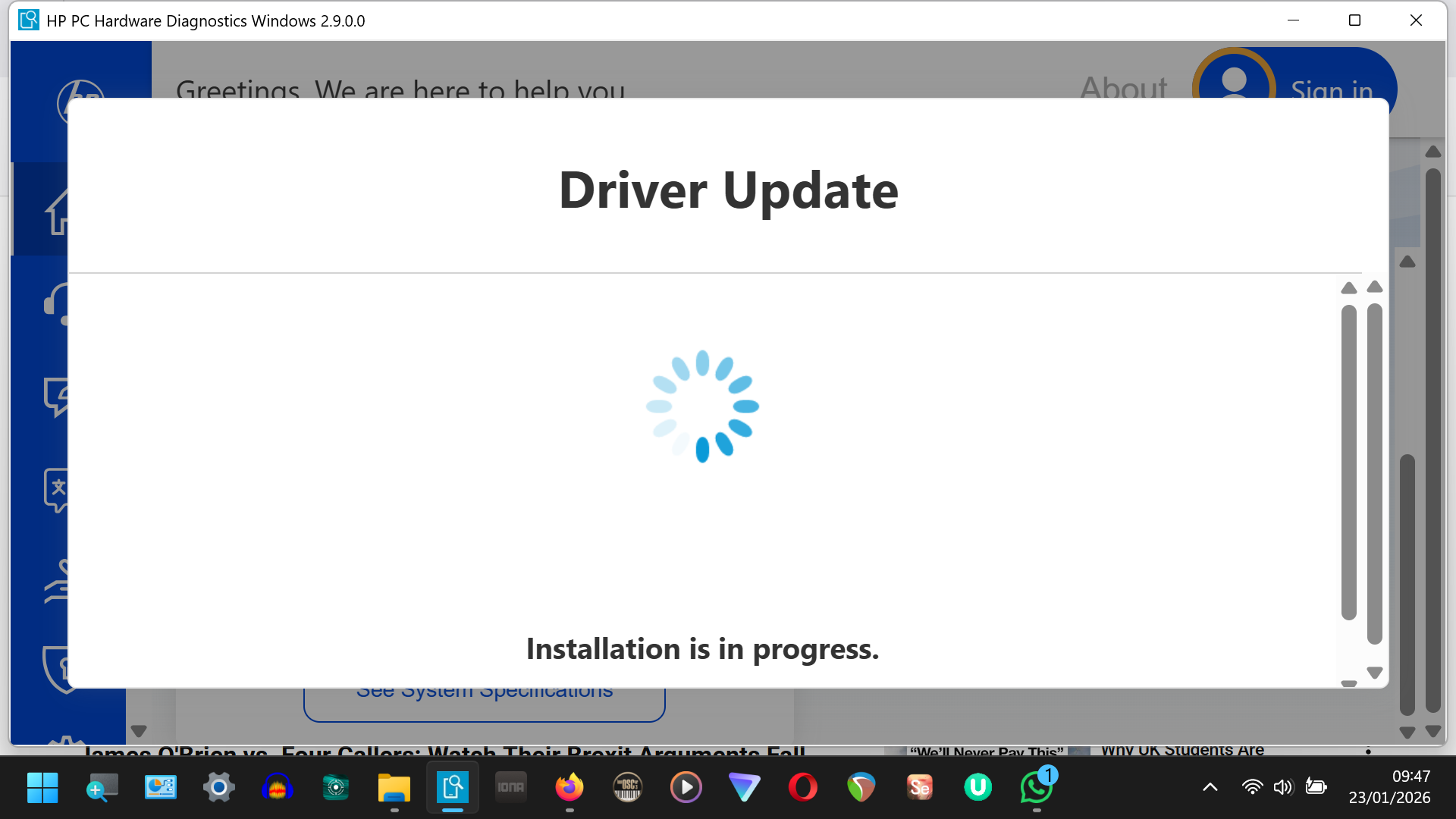The image size is (1456, 819).
Task: Show hidden system tray icons chevron
Action: click(x=1210, y=787)
